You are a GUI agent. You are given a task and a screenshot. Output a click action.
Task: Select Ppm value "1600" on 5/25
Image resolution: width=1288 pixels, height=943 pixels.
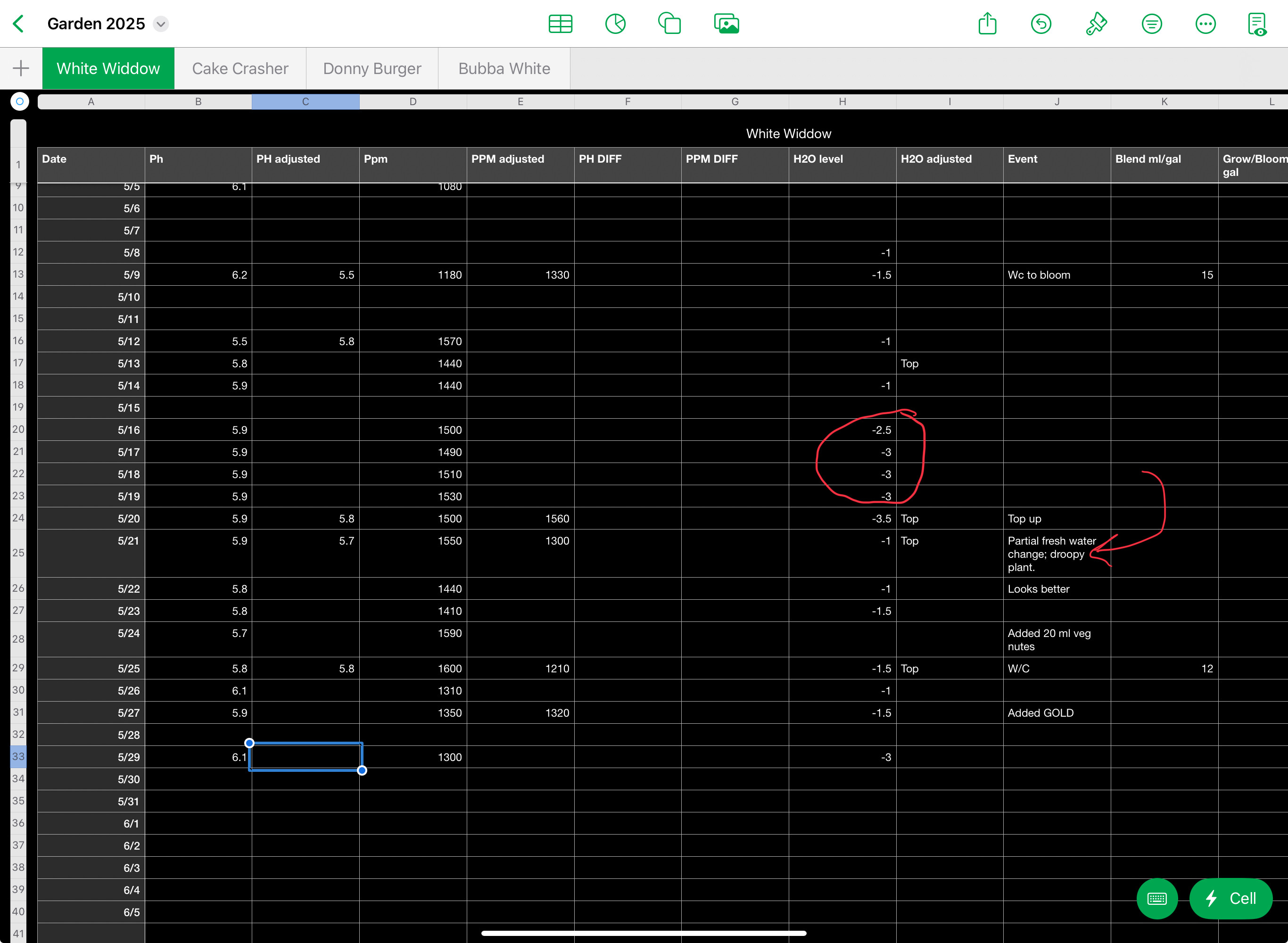click(x=413, y=669)
